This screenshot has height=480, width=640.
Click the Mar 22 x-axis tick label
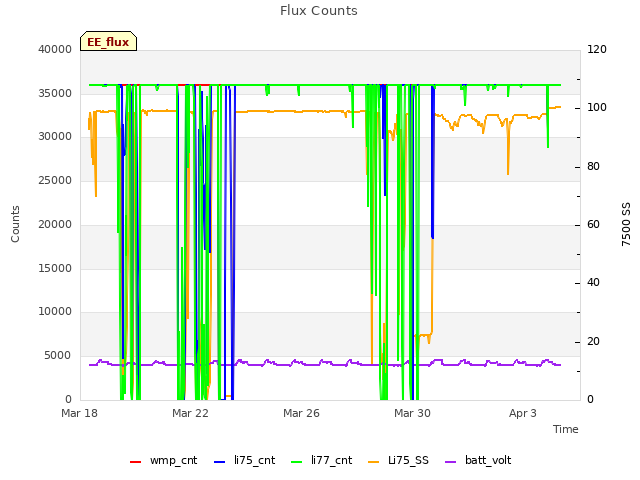tap(190, 413)
